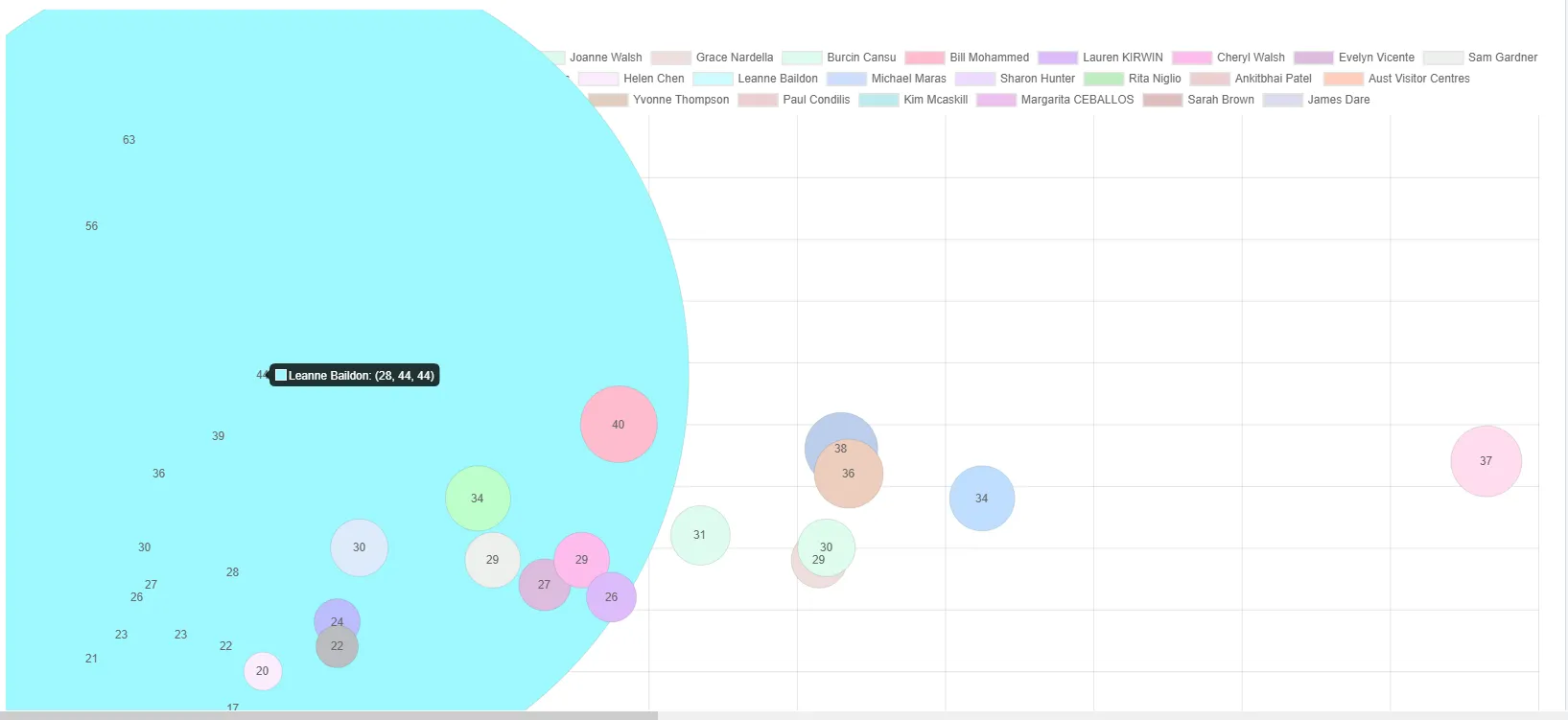The height and width of the screenshot is (720, 1568).
Task: Hide the Burcin Cansu dataset via legend
Action: 839,58
